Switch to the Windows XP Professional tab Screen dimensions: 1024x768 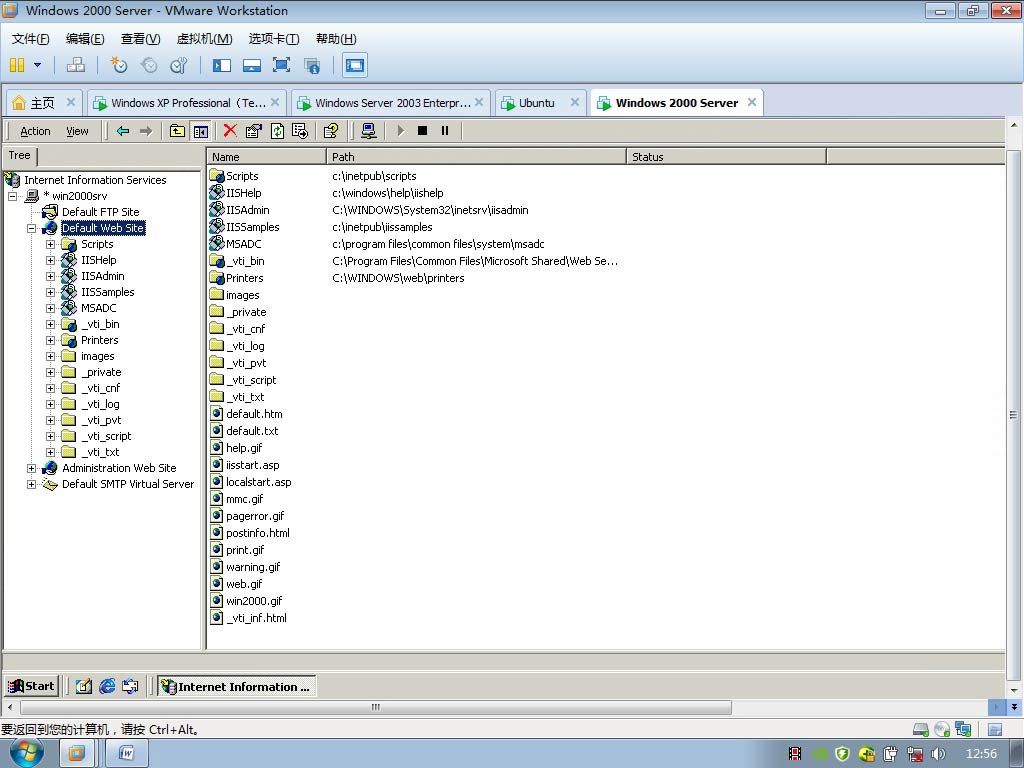[x=188, y=103]
